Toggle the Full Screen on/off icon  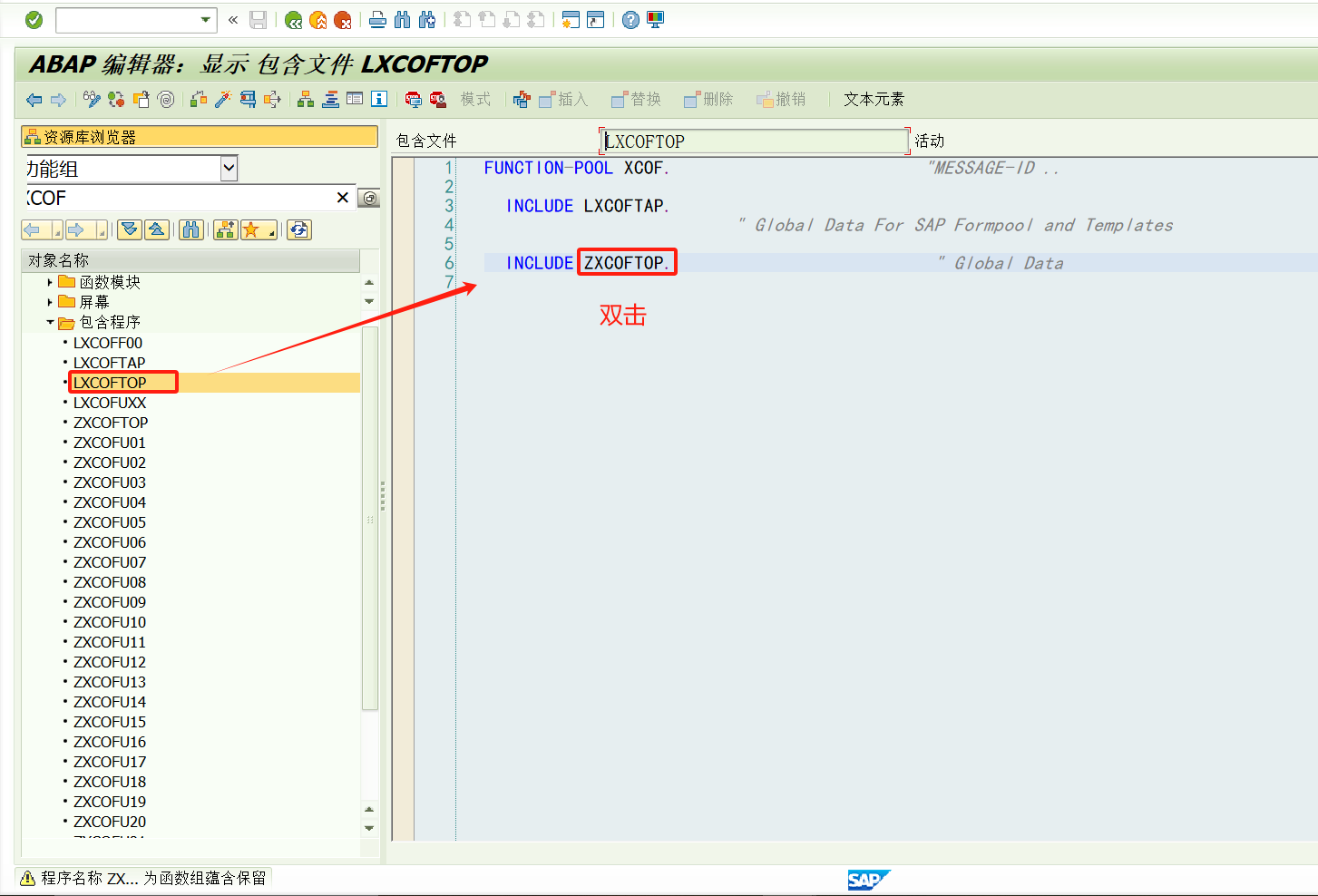pyautogui.click(x=355, y=100)
